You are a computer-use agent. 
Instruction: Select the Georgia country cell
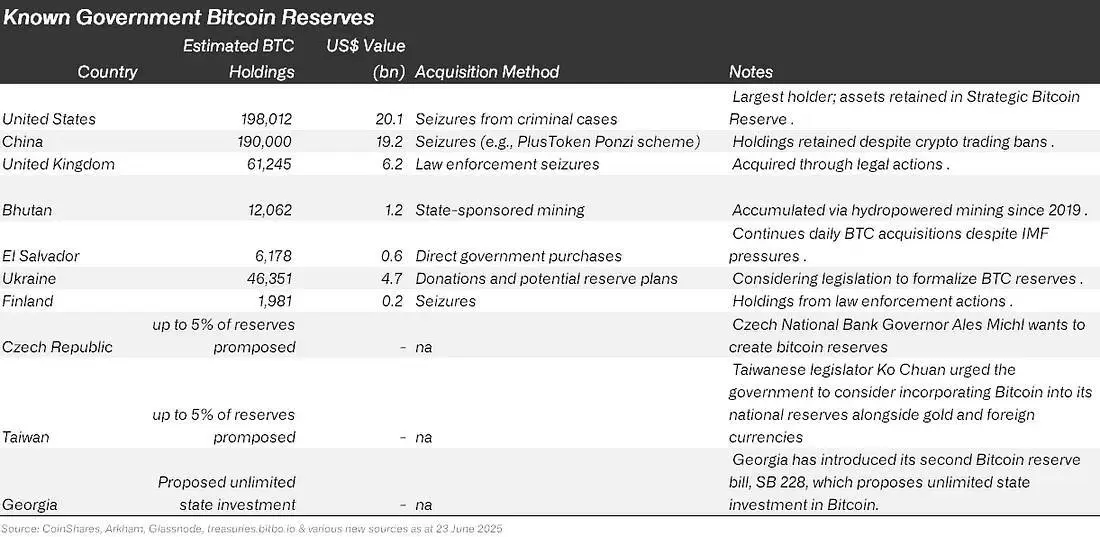[29, 505]
